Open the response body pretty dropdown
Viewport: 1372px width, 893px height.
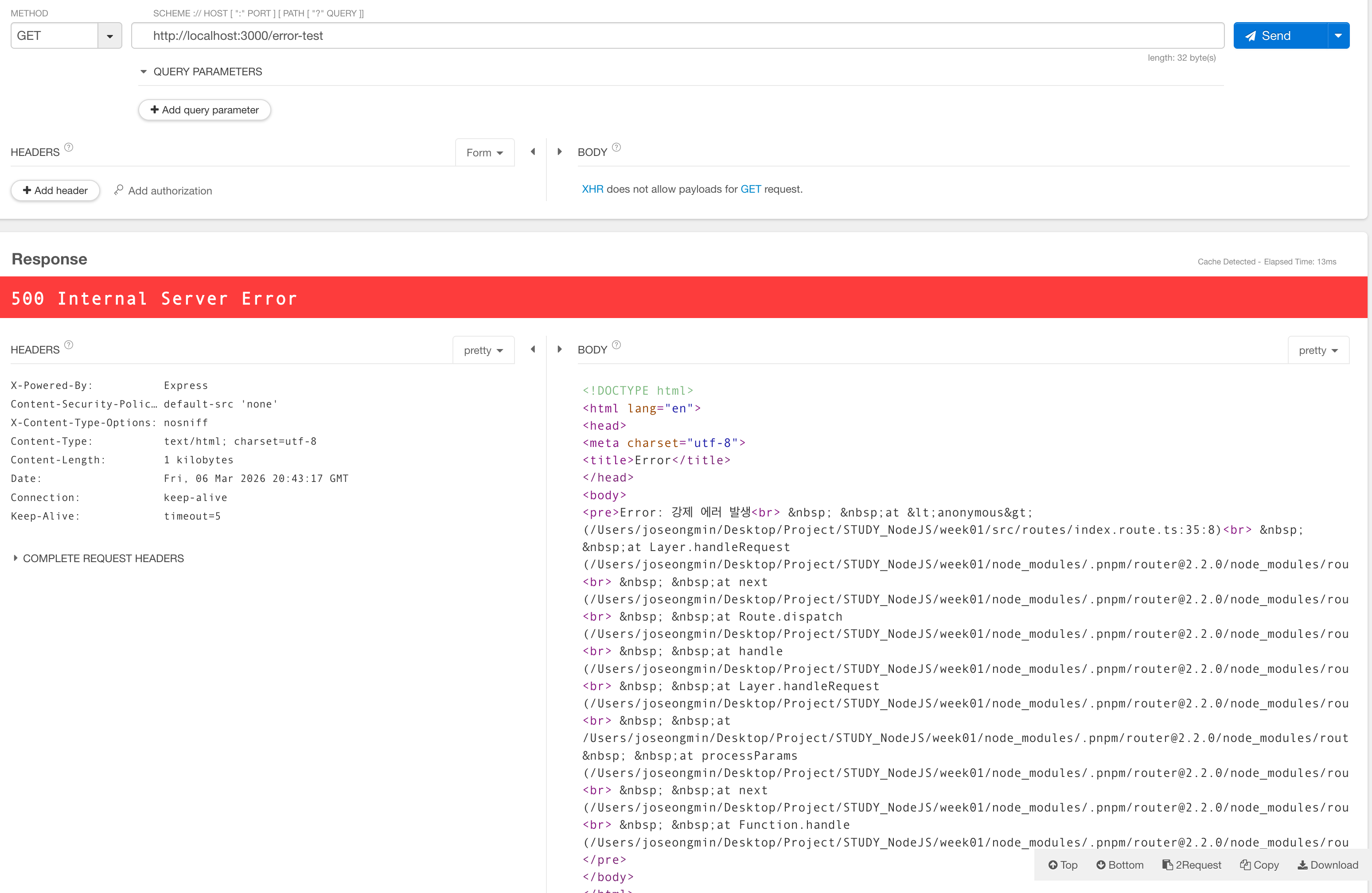point(1318,350)
